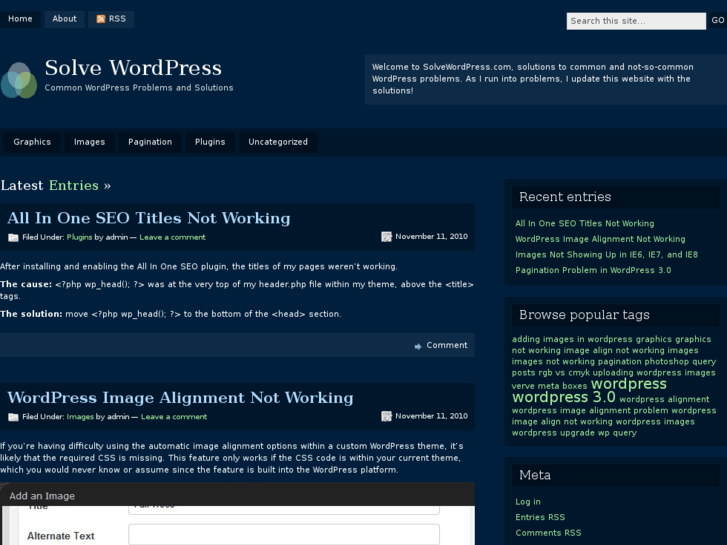Click the folder icon beside Filed Under: Plugins
This screenshot has width=727, height=545.
point(13,237)
